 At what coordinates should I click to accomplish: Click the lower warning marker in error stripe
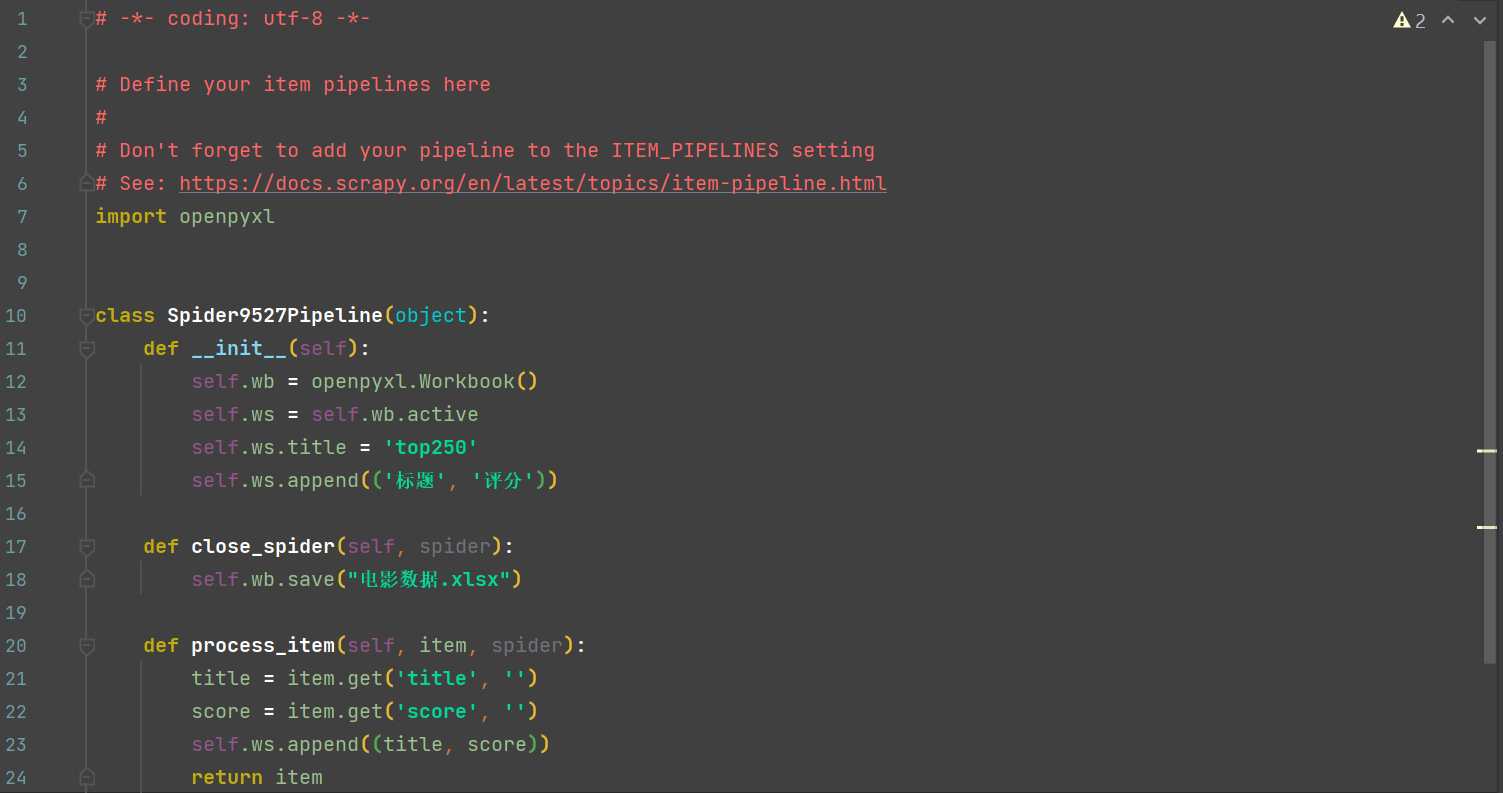(x=1487, y=526)
